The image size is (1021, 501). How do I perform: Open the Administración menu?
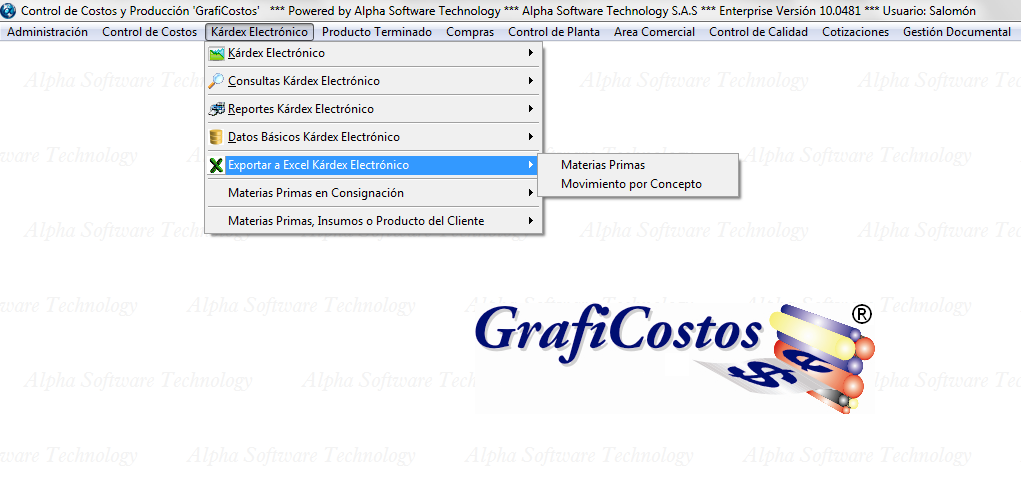pos(47,32)
